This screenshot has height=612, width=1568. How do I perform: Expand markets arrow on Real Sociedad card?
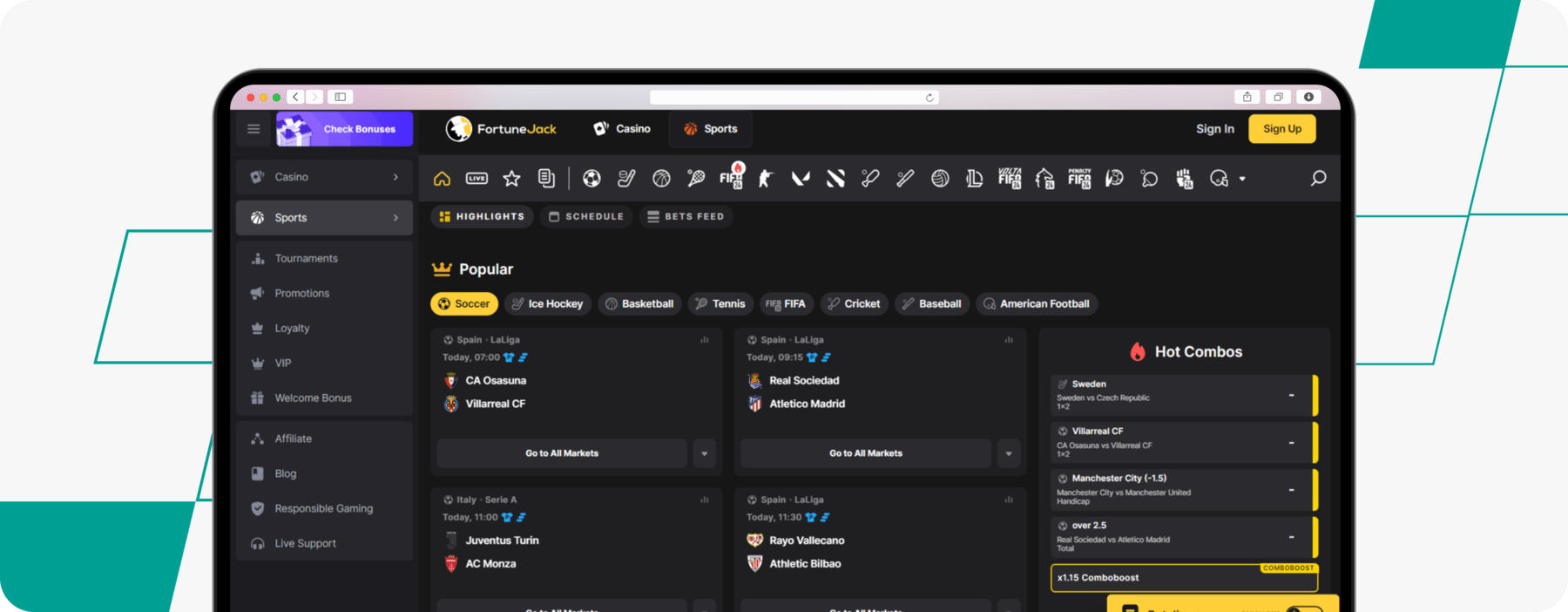click(1009, 453)
